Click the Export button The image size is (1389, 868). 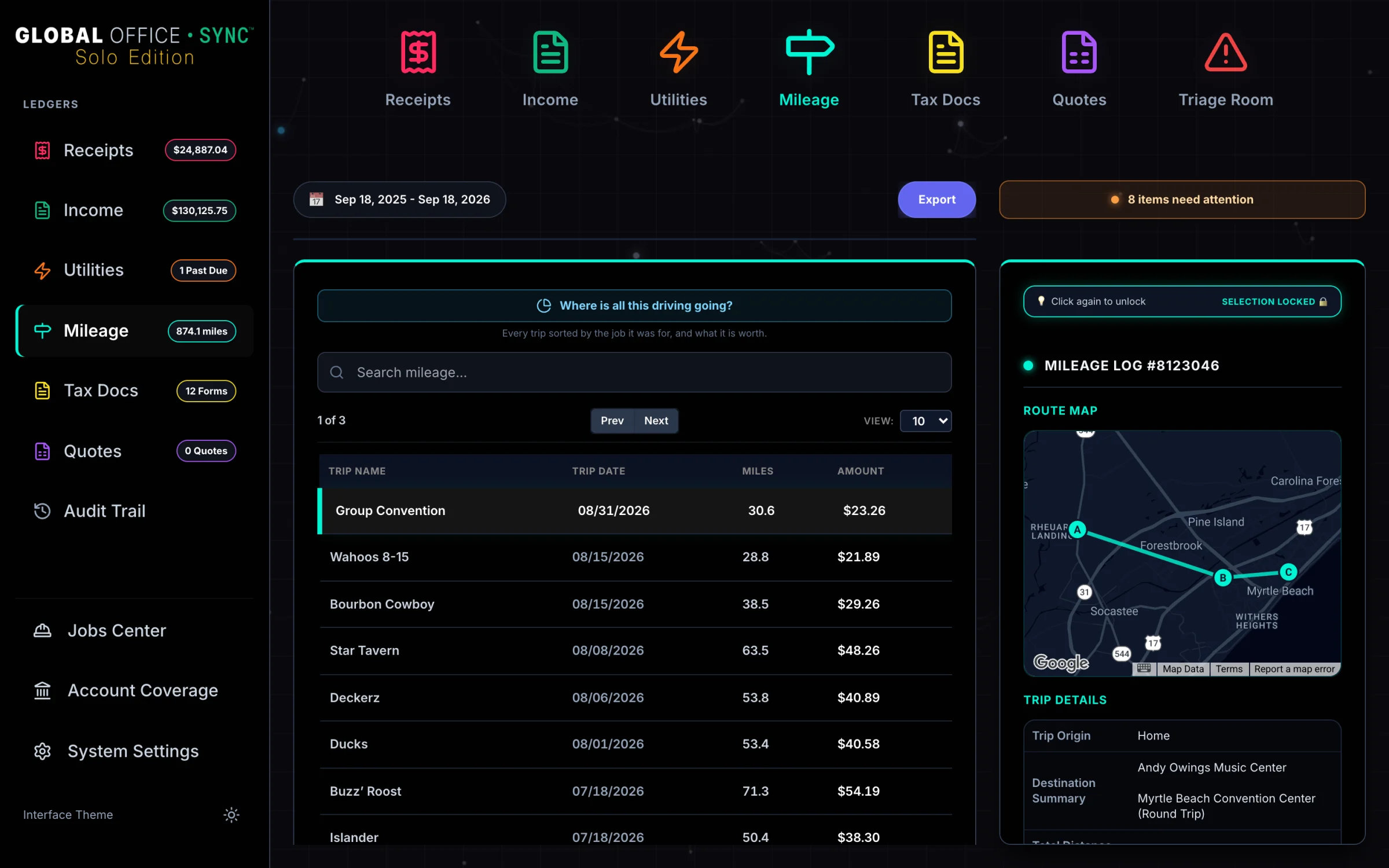936,200
